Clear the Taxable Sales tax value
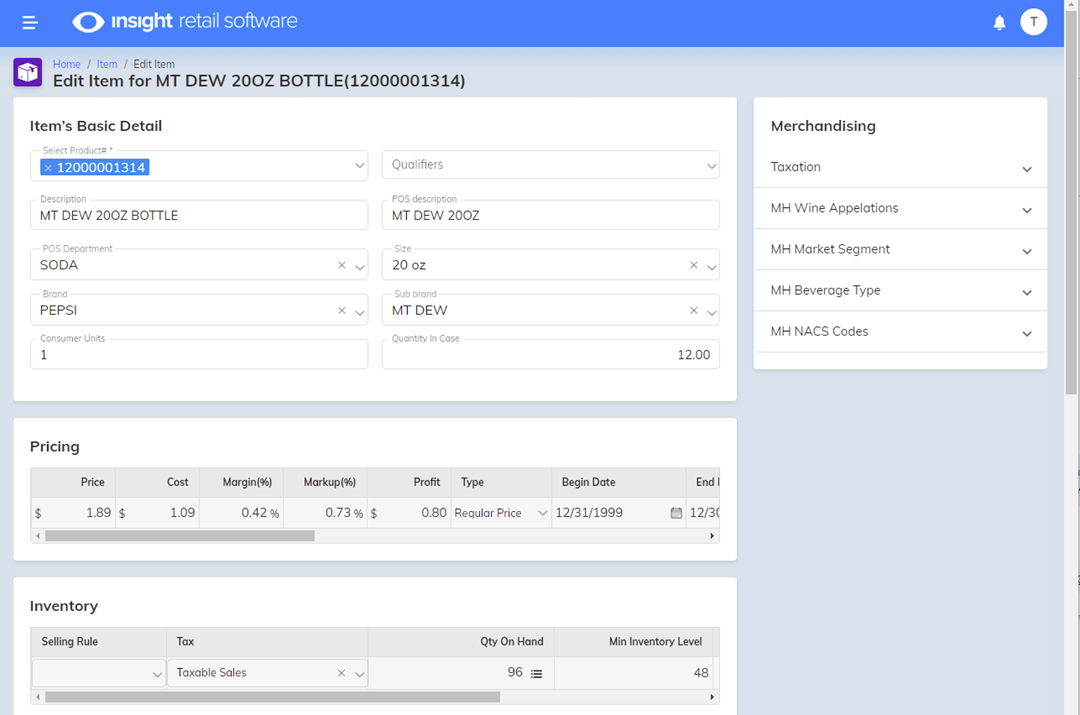The width and height of the screenshot is (1080, 715). 342,673
